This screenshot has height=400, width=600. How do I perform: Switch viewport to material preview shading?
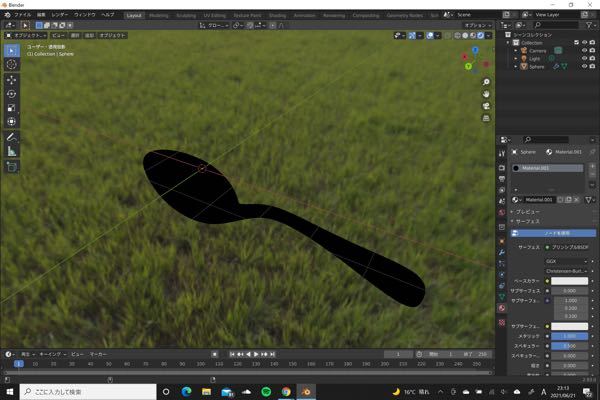473,36
